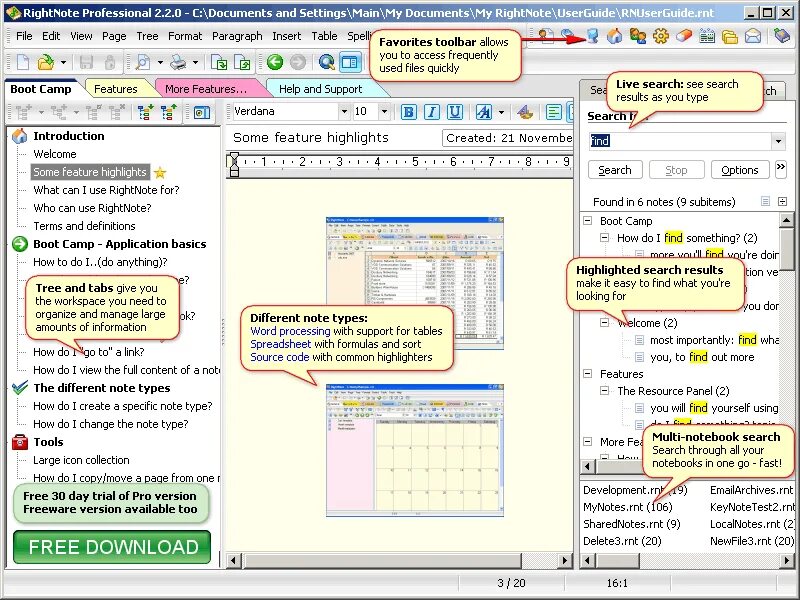Screen dimensions: 800x600
Task: Click the green book icon at toolbar end
Action: coord(782,36)
